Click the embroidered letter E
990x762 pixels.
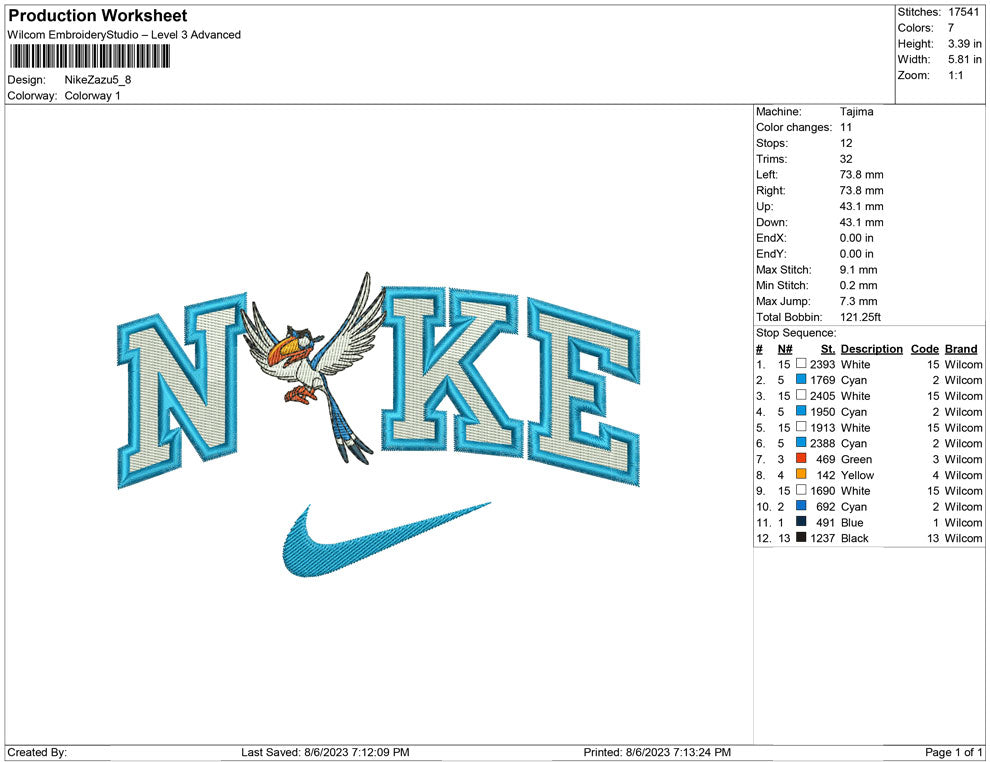point(583,393)
